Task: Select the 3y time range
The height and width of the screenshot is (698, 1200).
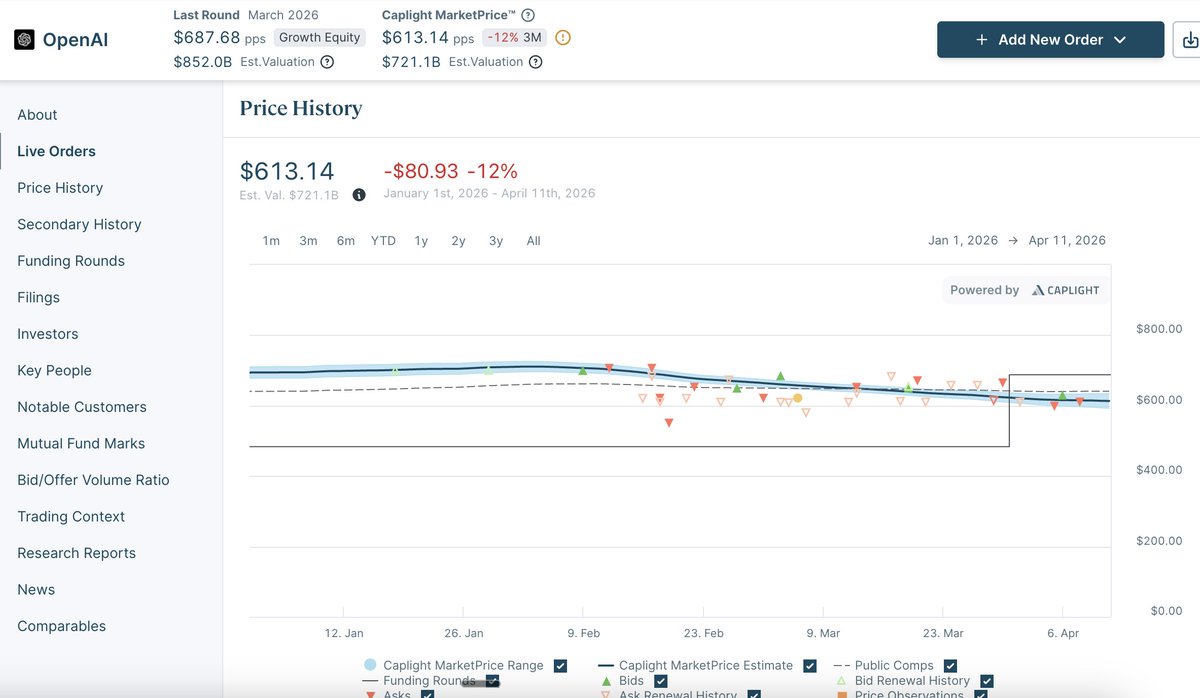Action: tap(496, 241)
